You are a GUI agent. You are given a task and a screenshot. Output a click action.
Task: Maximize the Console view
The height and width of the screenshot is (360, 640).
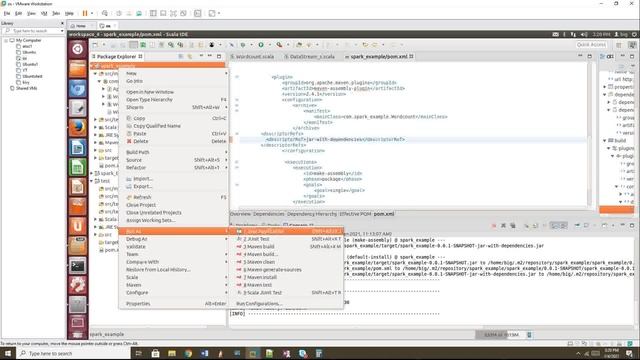pyautogui.click(x=632, y=225)
